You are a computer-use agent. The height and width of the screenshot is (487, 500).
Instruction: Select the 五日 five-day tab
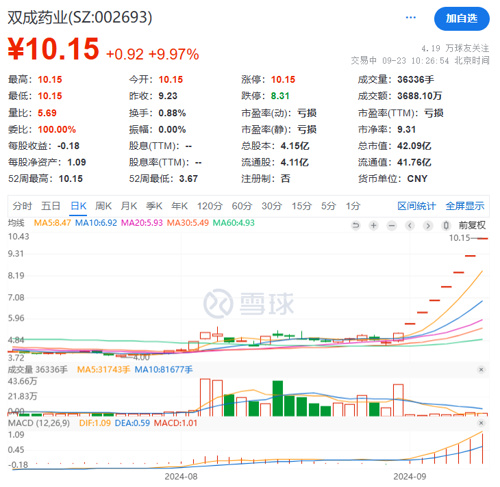(x=51, y=206)
